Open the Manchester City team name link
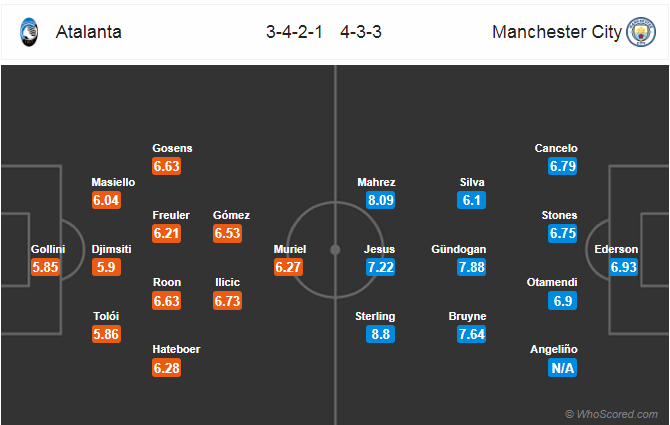The image size is (670, 425). coord(556,32)
